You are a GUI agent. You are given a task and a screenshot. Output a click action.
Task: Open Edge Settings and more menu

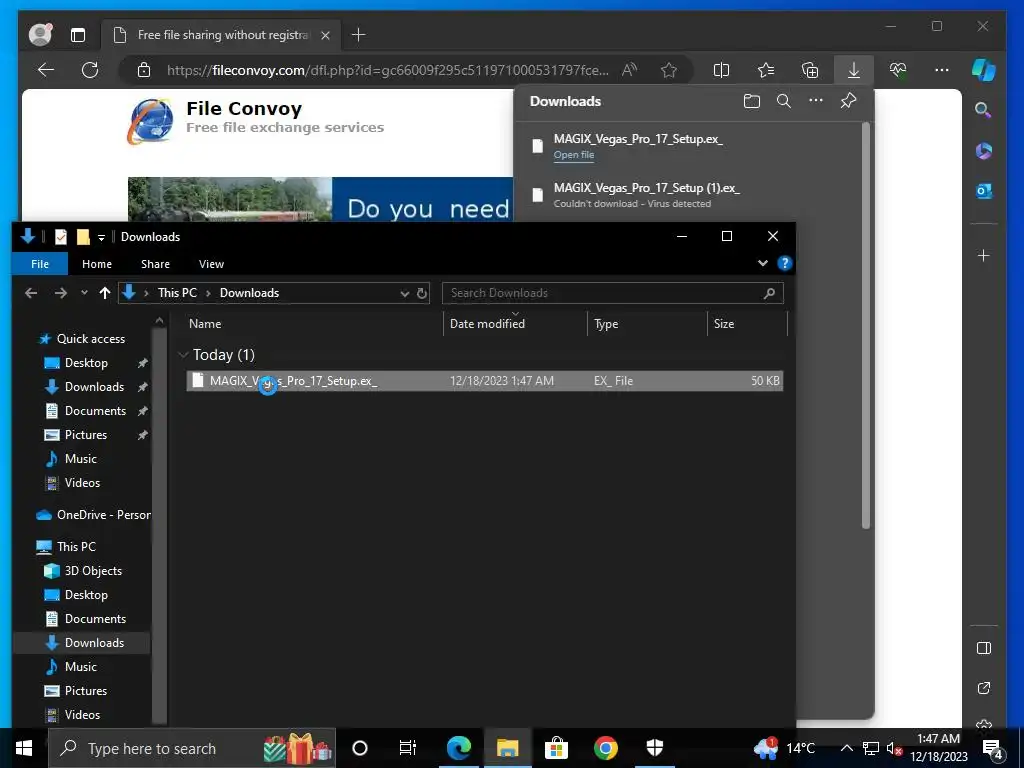[x=942, y=70]
